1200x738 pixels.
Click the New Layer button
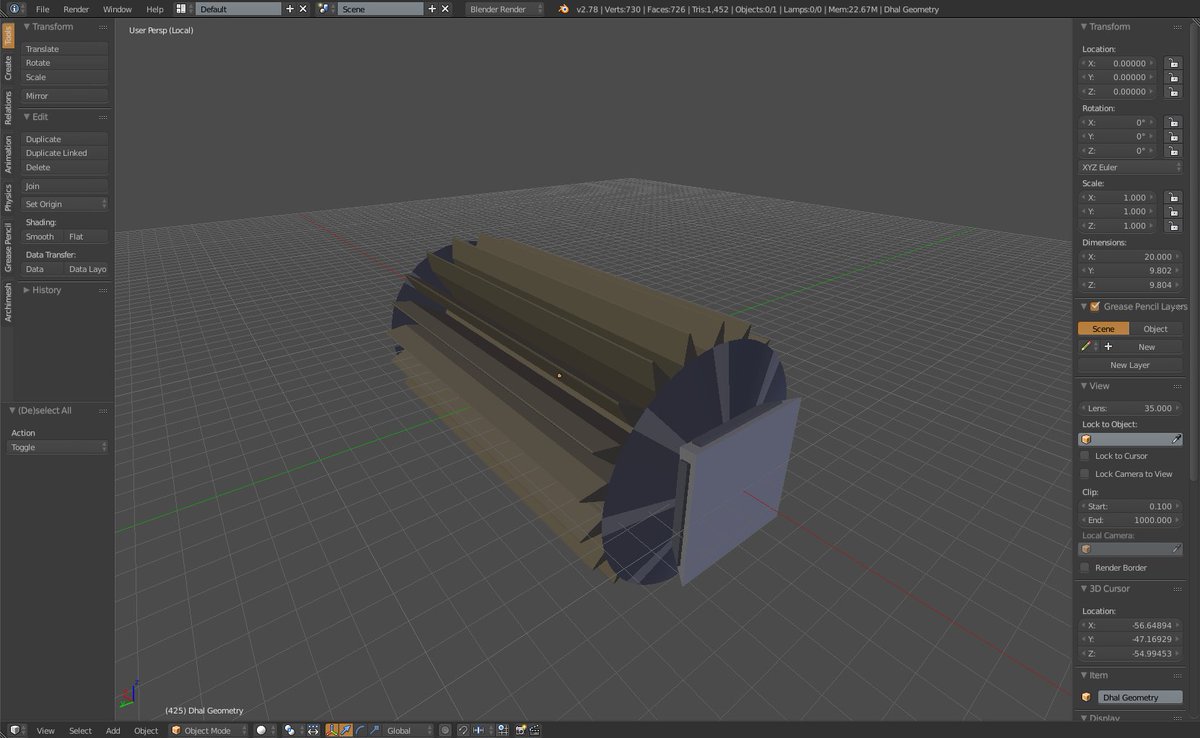click(1130, 365)
